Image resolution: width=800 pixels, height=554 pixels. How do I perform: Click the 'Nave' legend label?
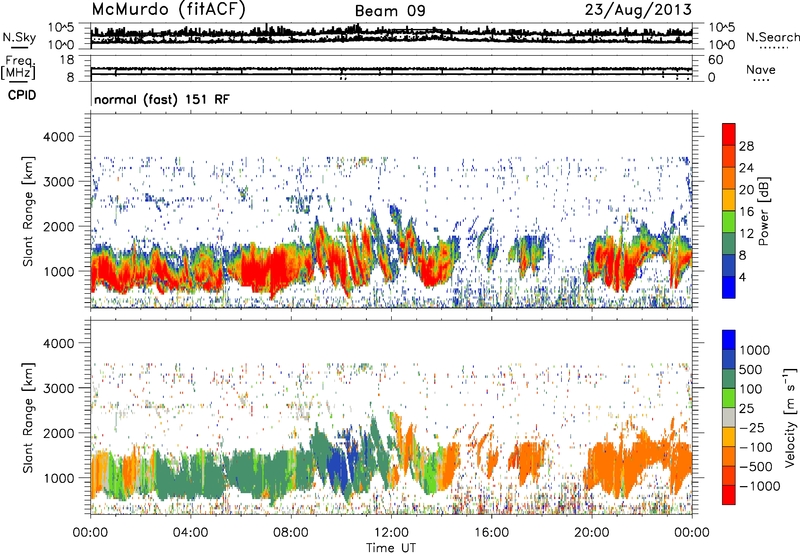761,69
